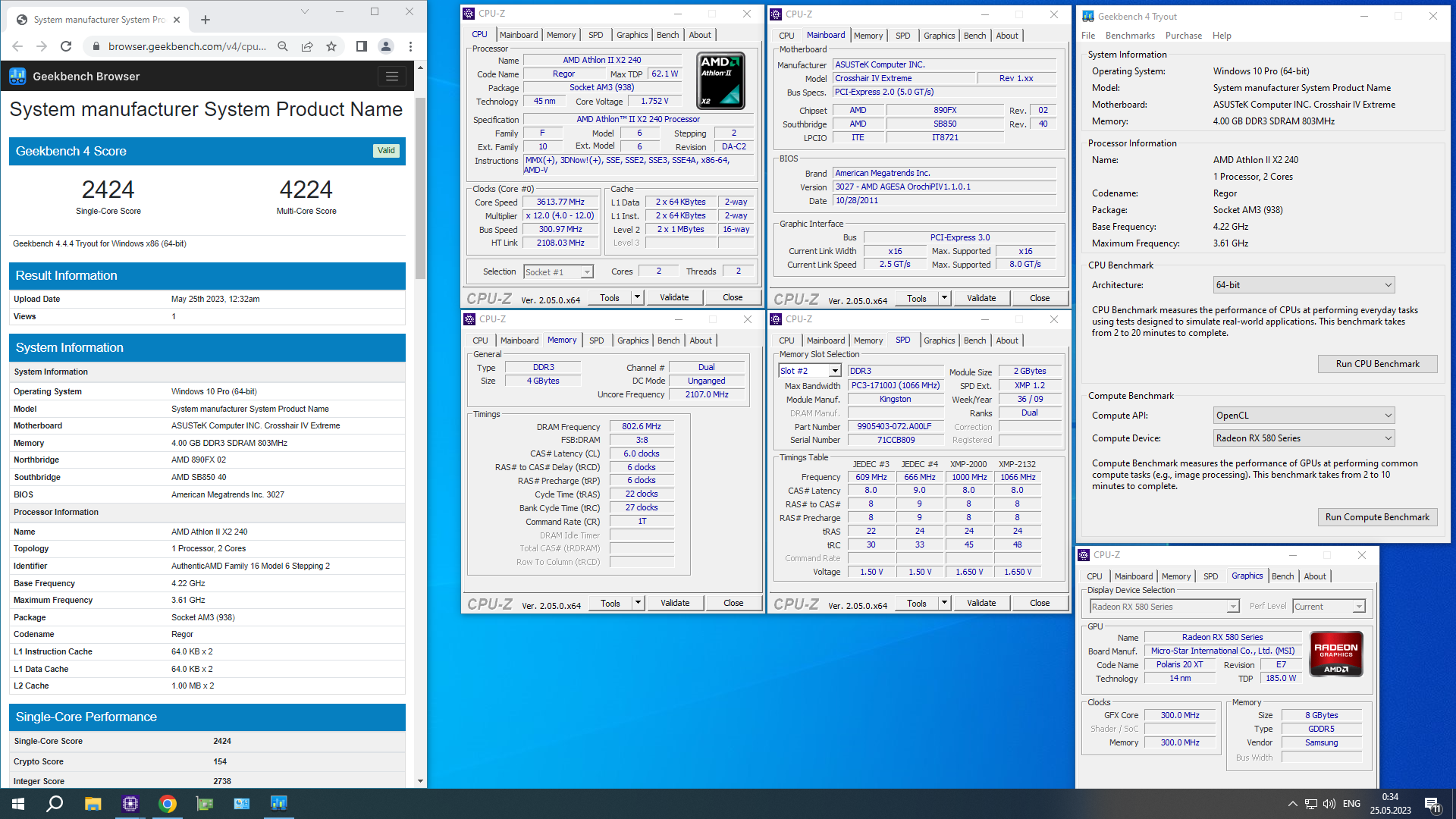Click the Geekbench Browser logo icon
This screenshot has width=1456, height=819.
pos(18,77)
